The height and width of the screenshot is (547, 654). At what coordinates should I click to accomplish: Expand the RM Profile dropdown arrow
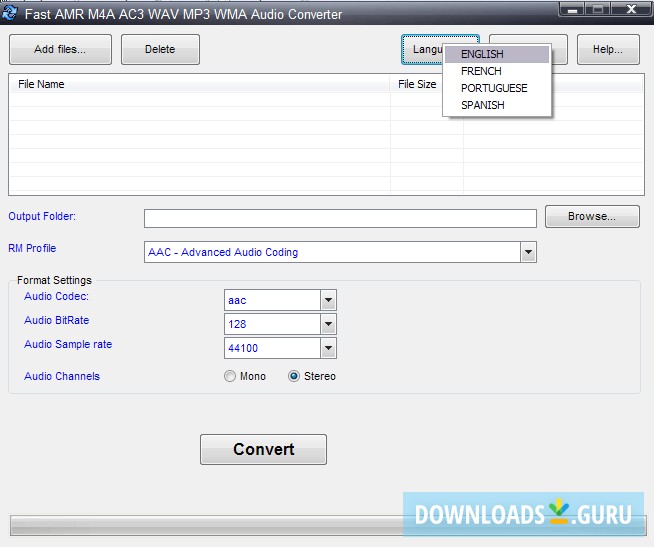528,252
